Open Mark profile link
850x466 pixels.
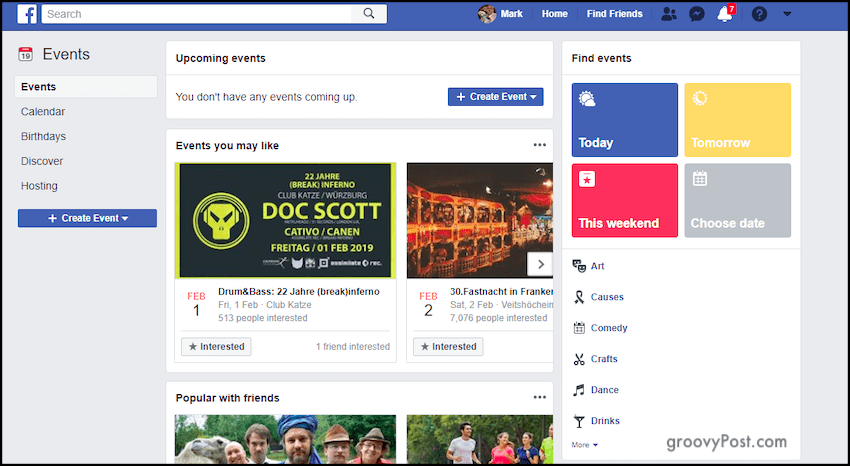511,14
